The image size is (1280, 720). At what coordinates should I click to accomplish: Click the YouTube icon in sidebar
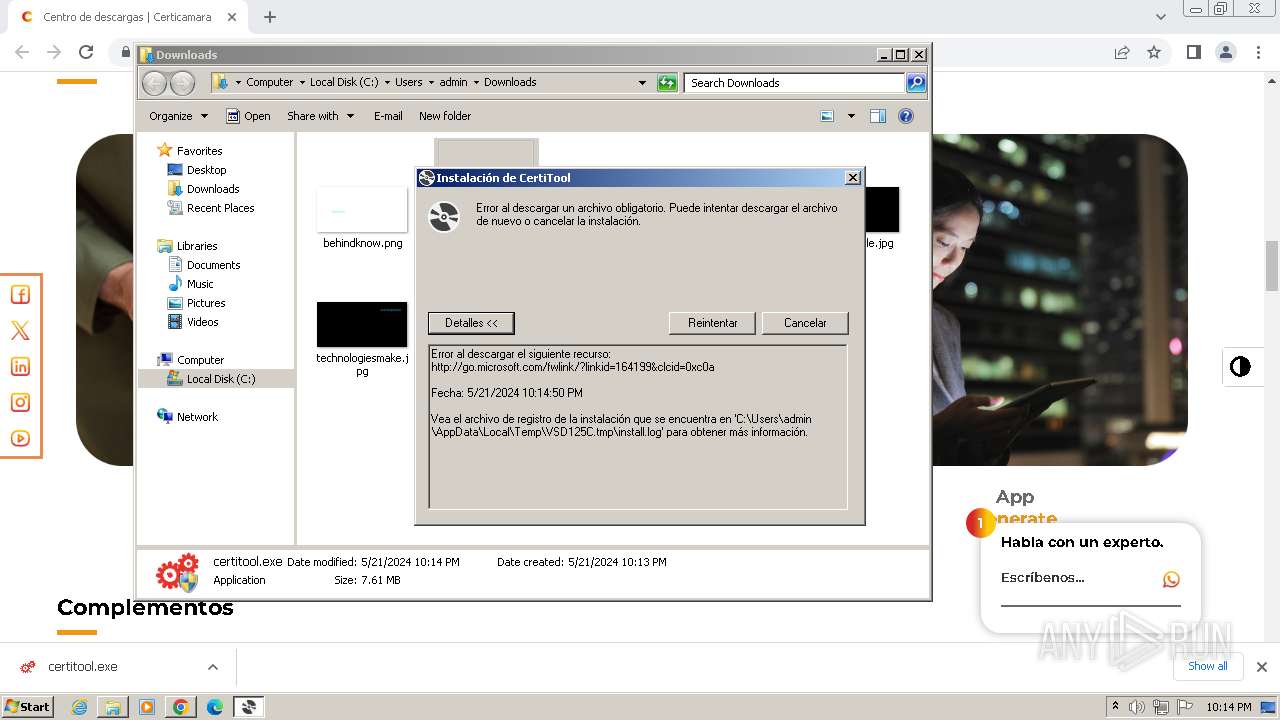[20, 438]
